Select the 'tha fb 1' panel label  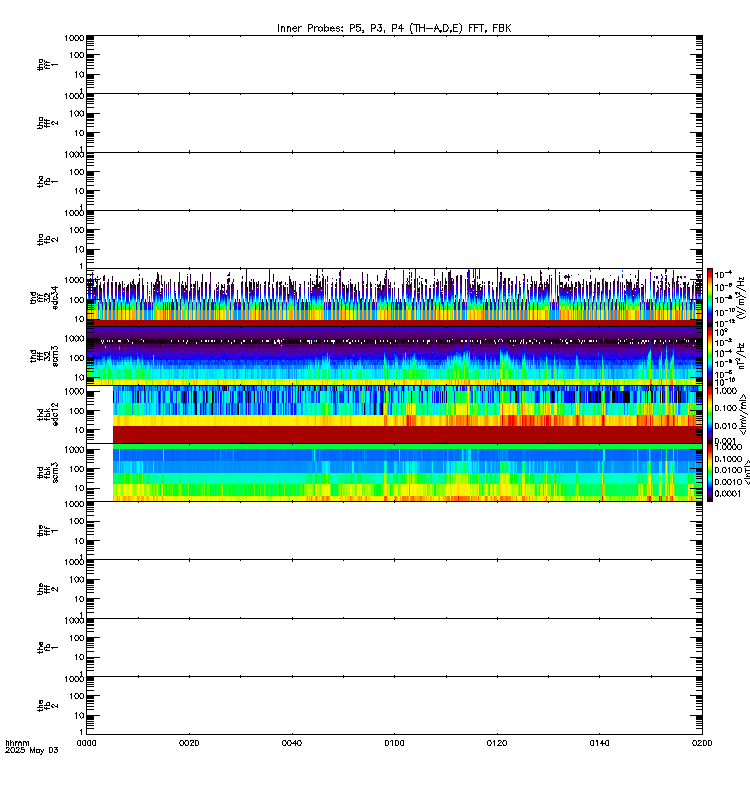tap(47, 182)
